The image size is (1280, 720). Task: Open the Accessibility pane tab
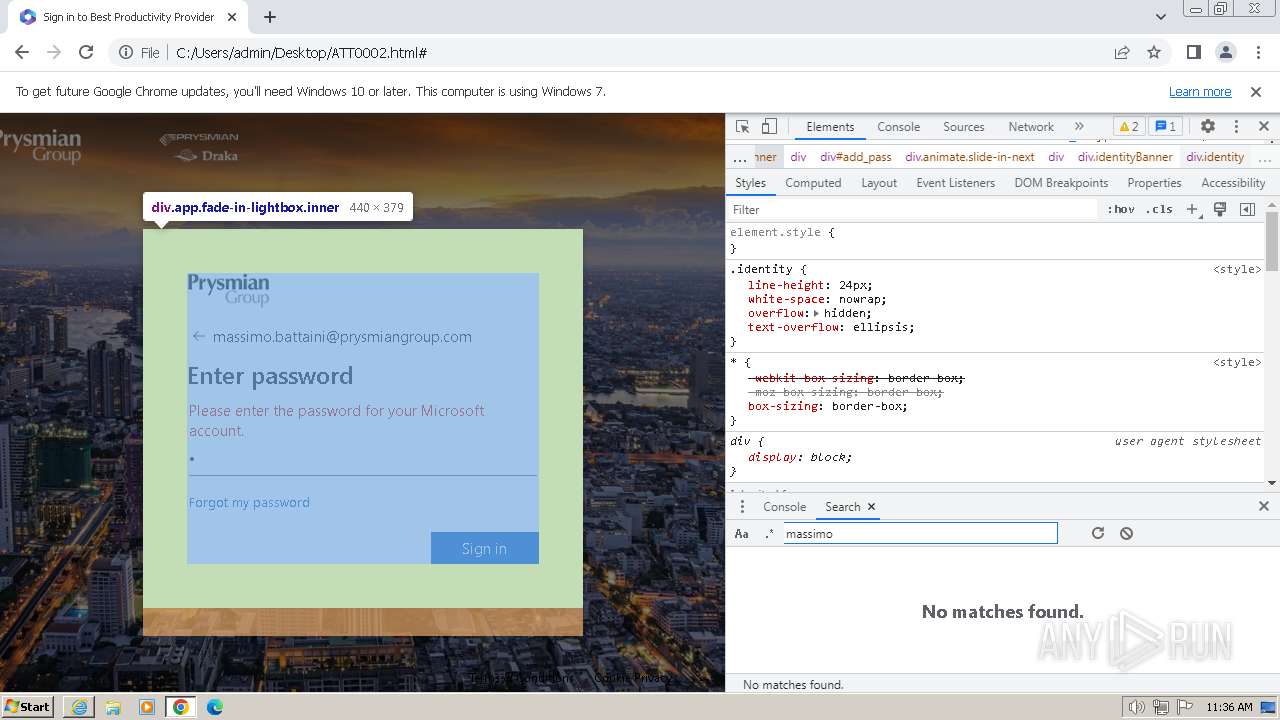pyautogui.click(x=1233, y=183)
